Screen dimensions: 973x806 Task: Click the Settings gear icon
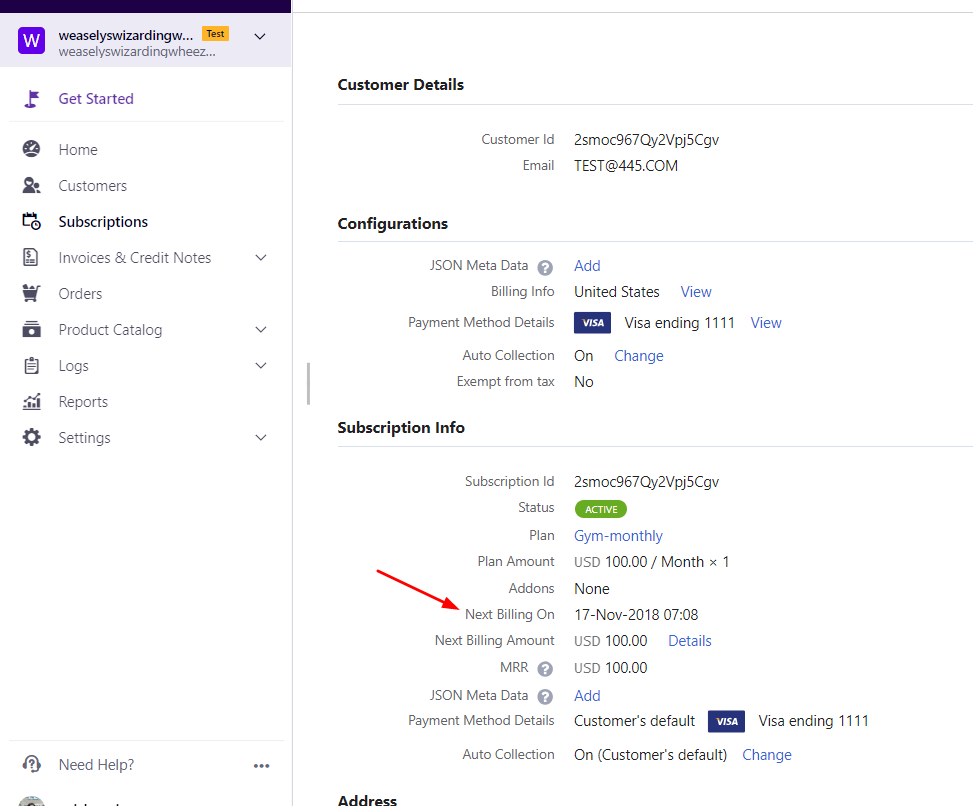click(32, 438)
